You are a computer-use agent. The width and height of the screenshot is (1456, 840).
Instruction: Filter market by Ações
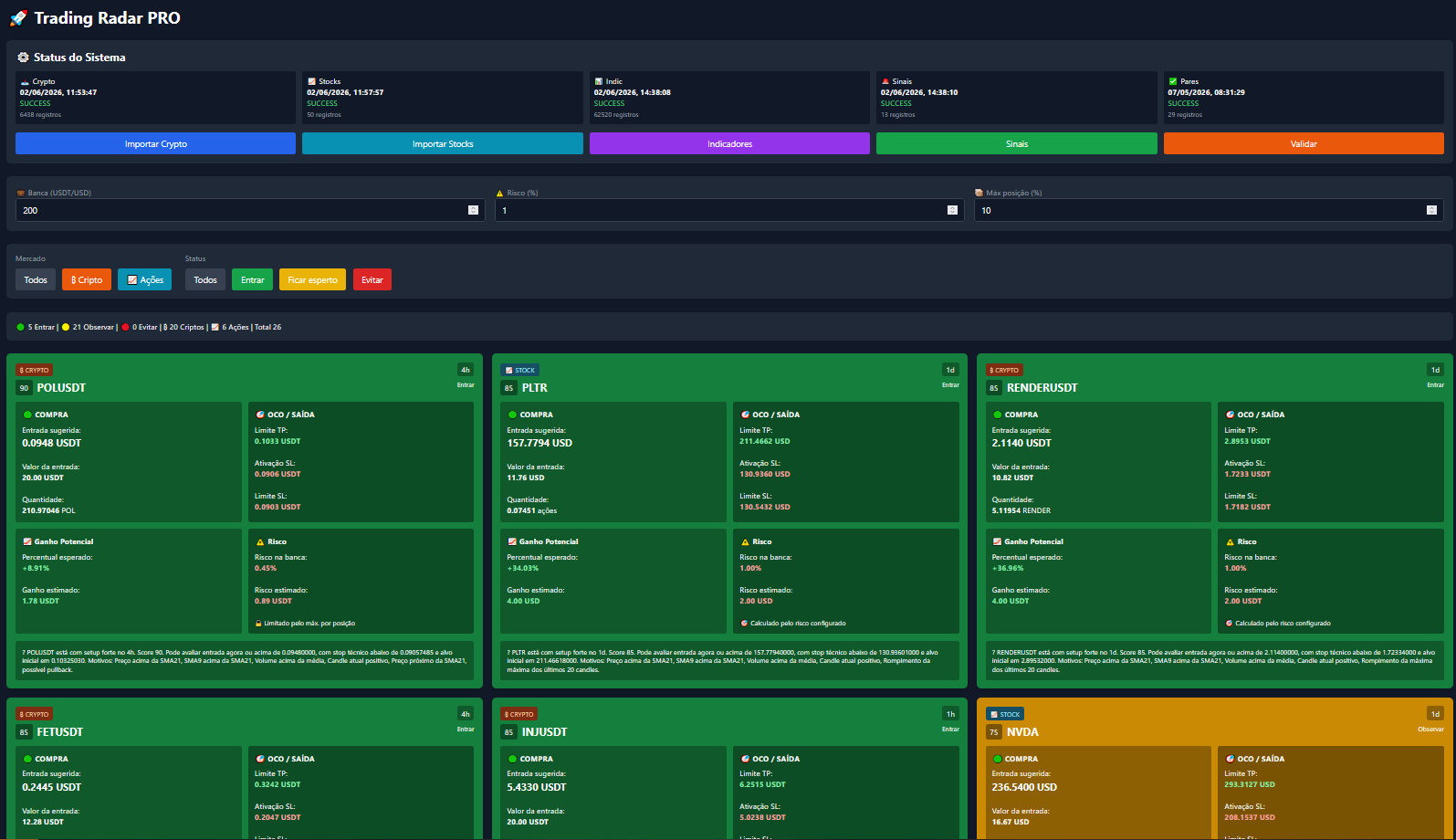(x=144, y=279)
